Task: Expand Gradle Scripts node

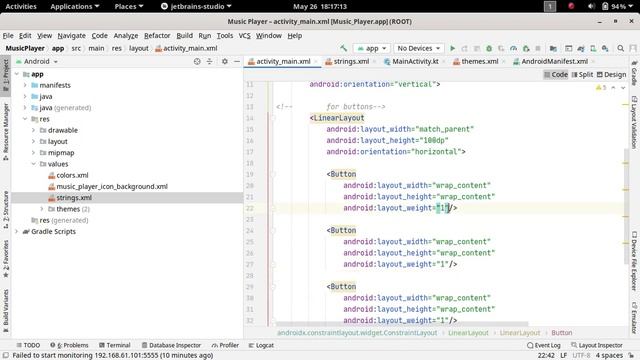Action: pyautogui.click(x=17, y=231)
